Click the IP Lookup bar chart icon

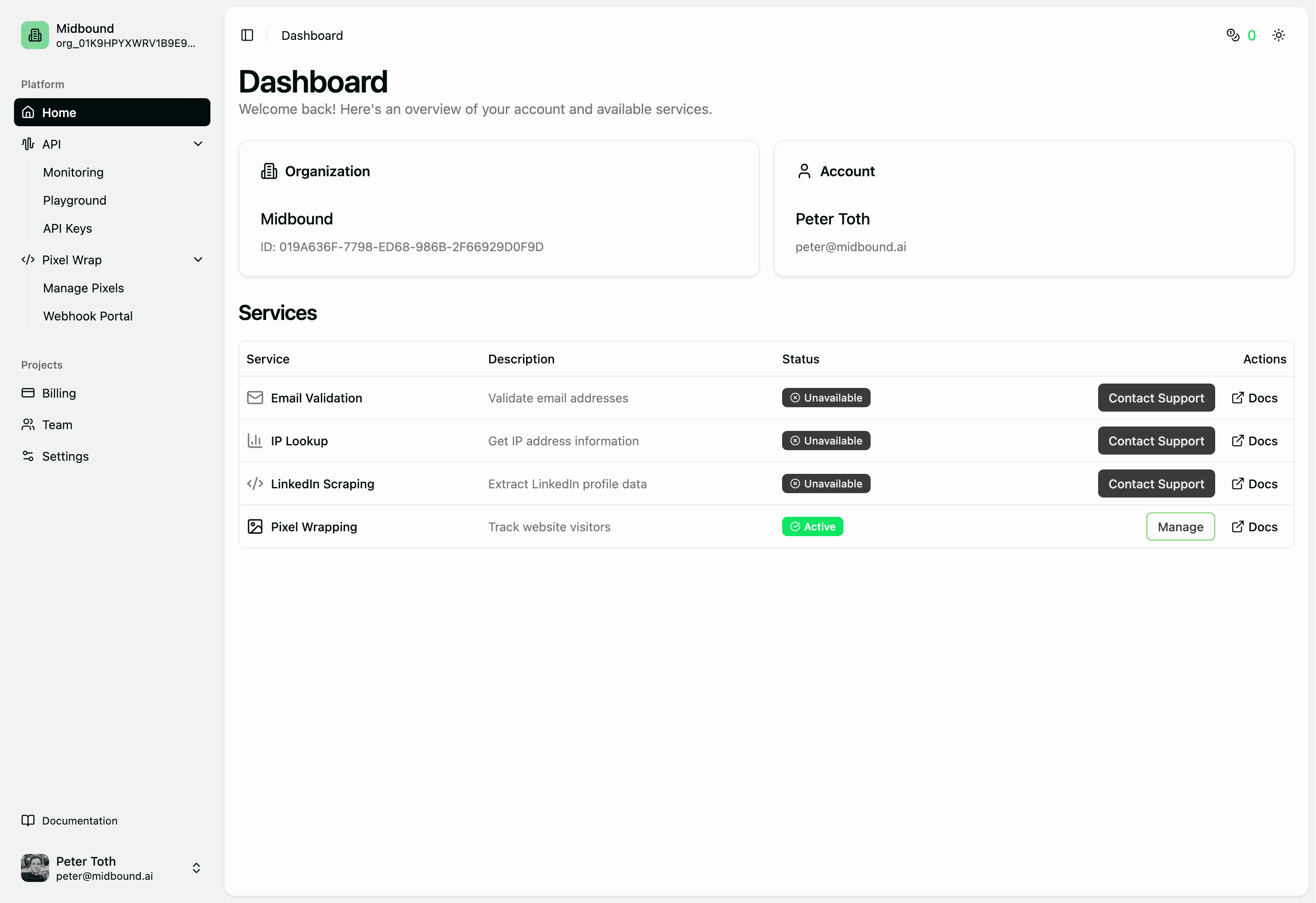tap(255, 441)
